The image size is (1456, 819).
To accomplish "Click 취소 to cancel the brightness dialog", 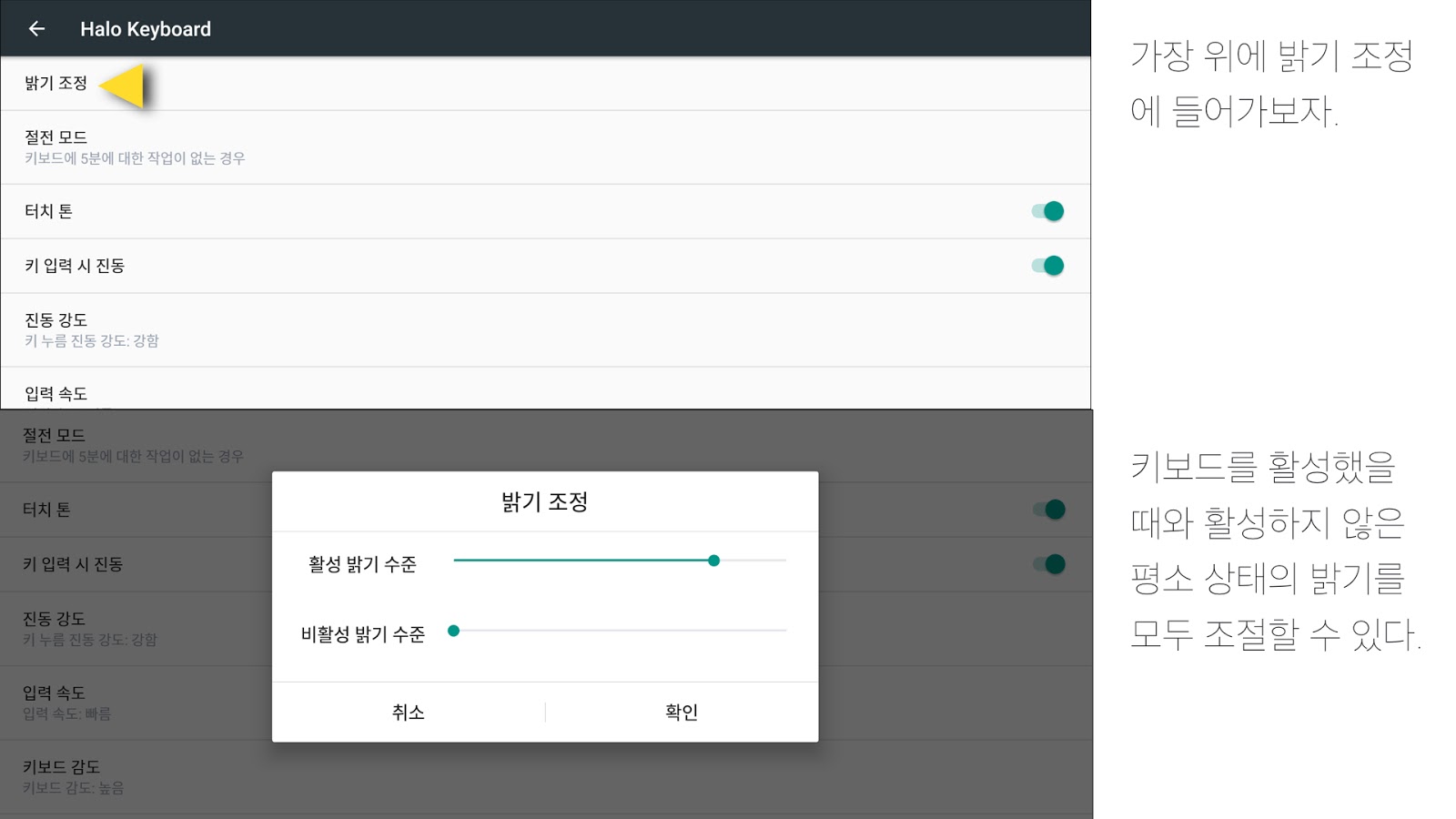I will click(409, 712).
